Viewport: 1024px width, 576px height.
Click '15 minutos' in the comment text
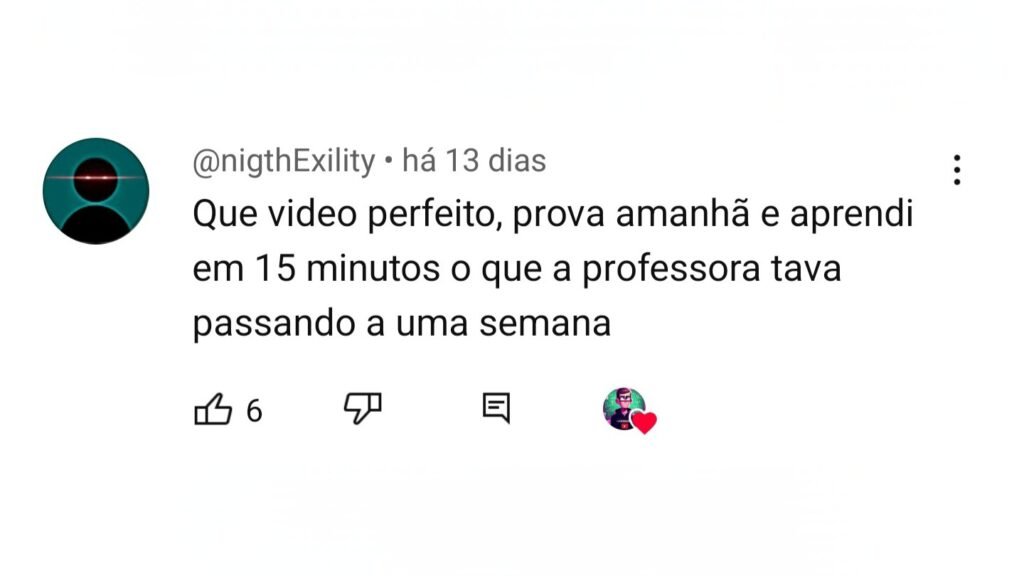[x=347, y=269]
